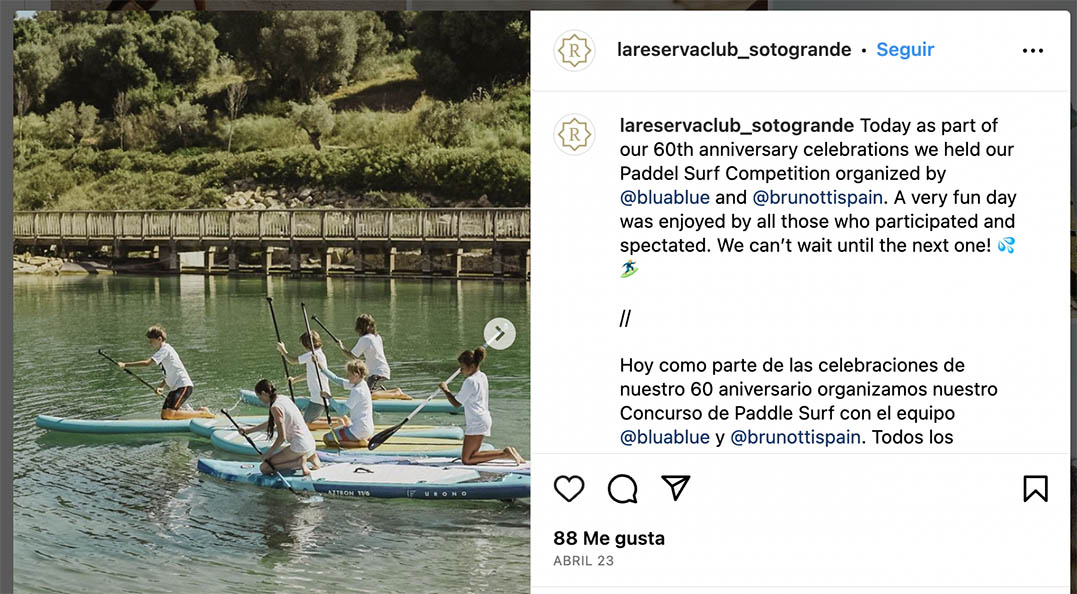
Task: Open lareservaclub_sotogrande username in caption
Action: click(x=737, y=126)
